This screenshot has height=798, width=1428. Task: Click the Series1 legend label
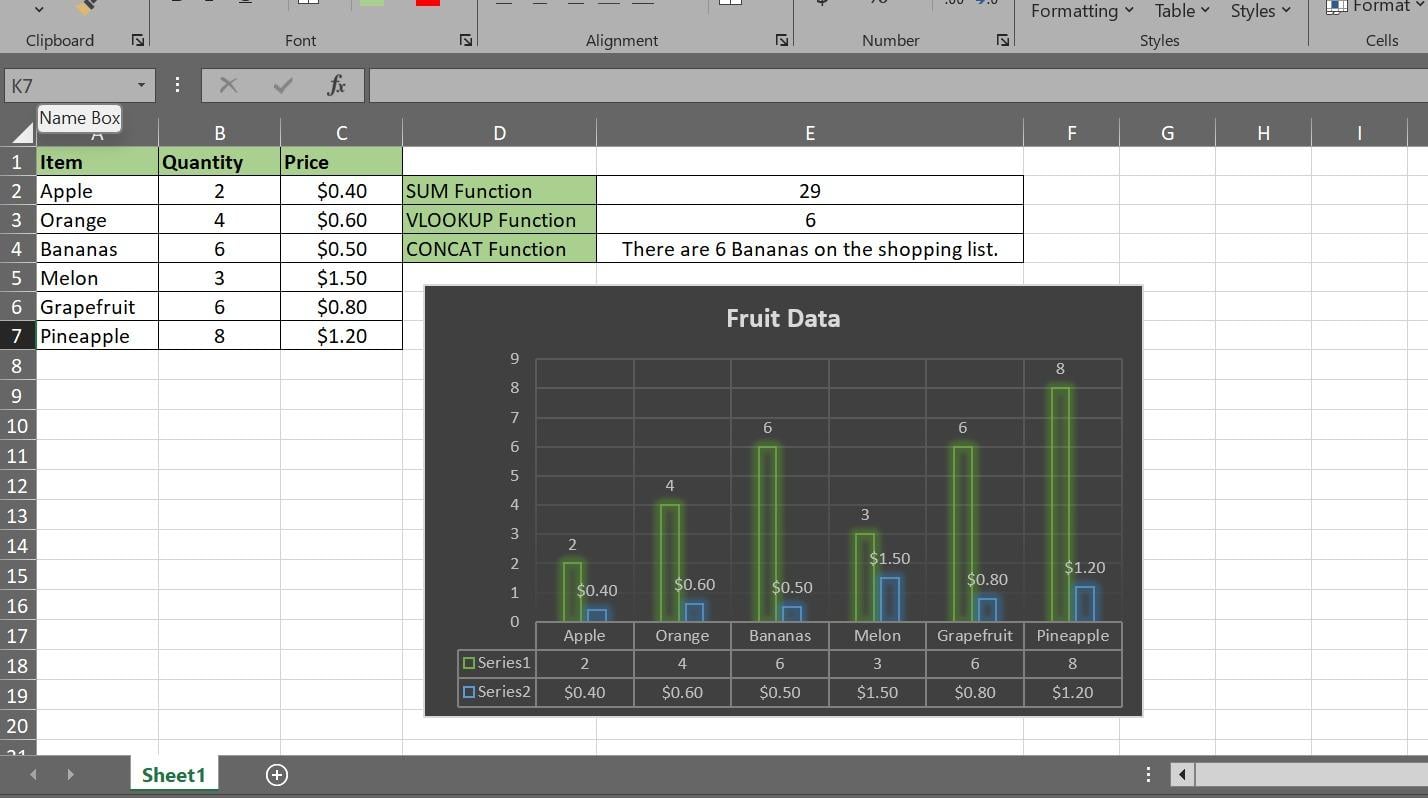[x=504, y=662]
